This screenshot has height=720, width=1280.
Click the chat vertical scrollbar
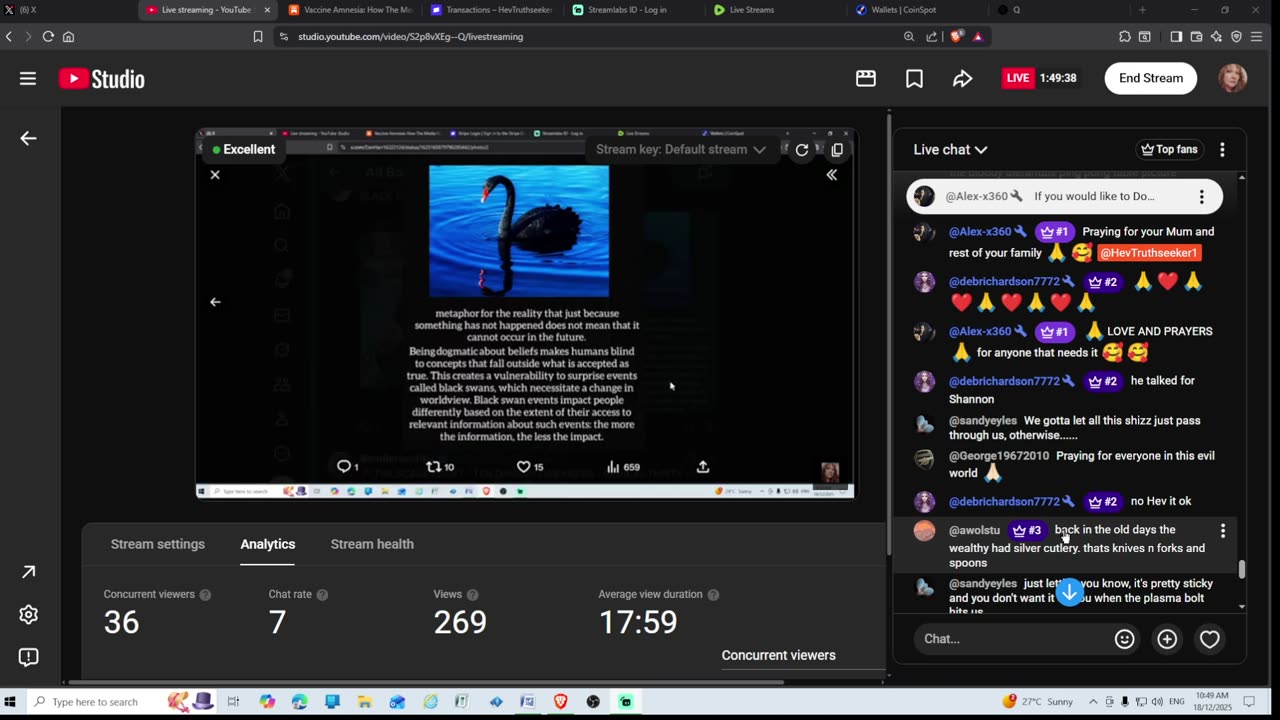tap(1242, 569)
